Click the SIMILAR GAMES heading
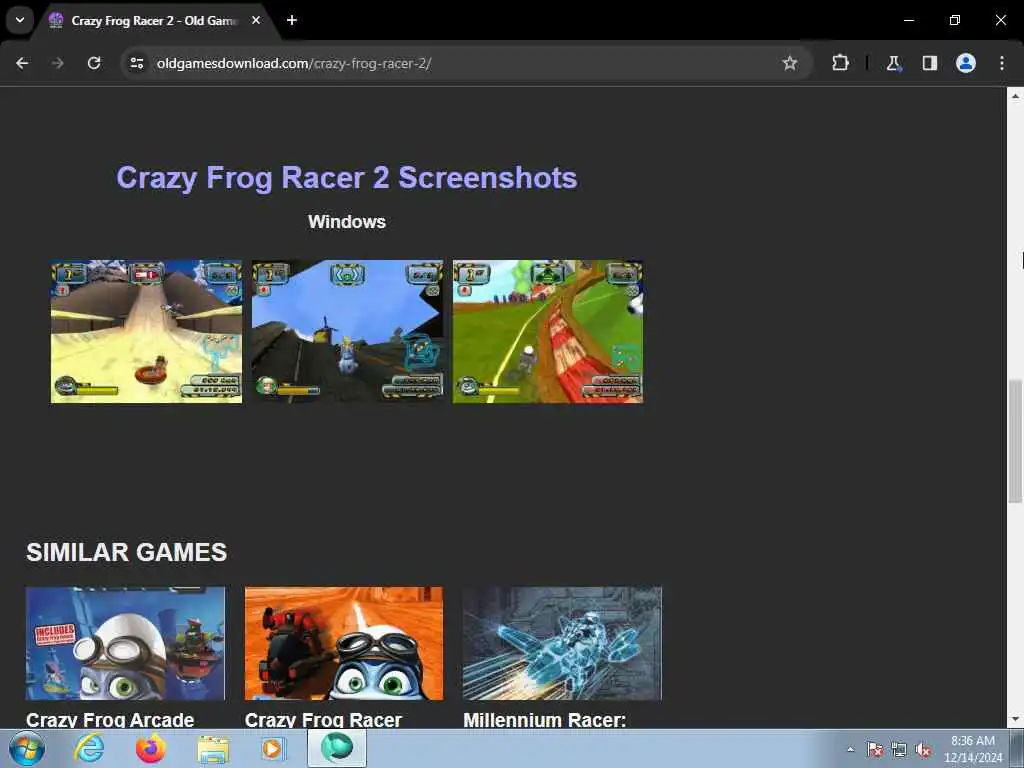Screen dimensions: 1024x768 point(127,552)
